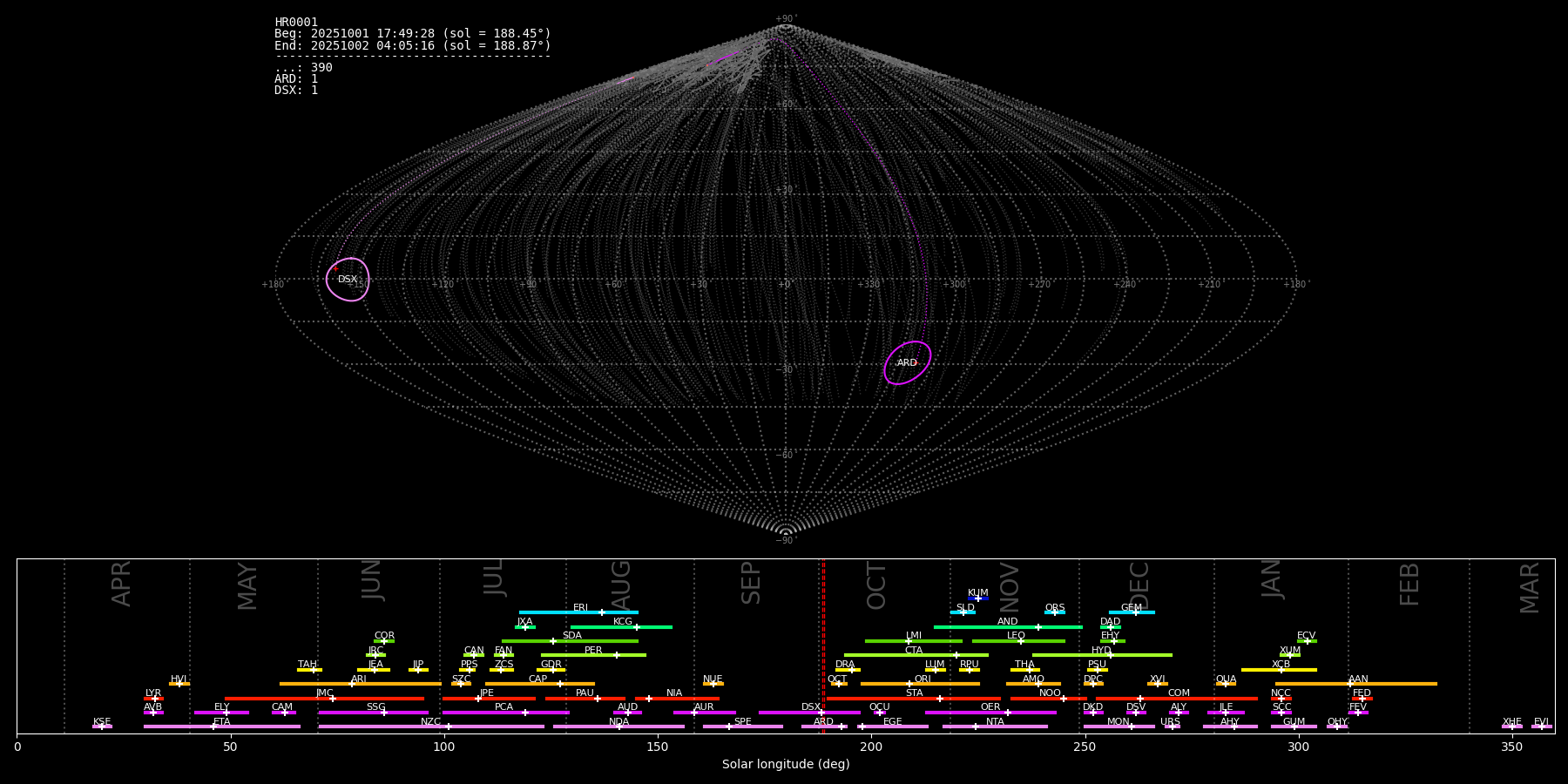Image resolution: width=1568 pixels, height=784 pixels.
Task: Click the red dashed current solar longitude line
Action: (x=823, y=645)
